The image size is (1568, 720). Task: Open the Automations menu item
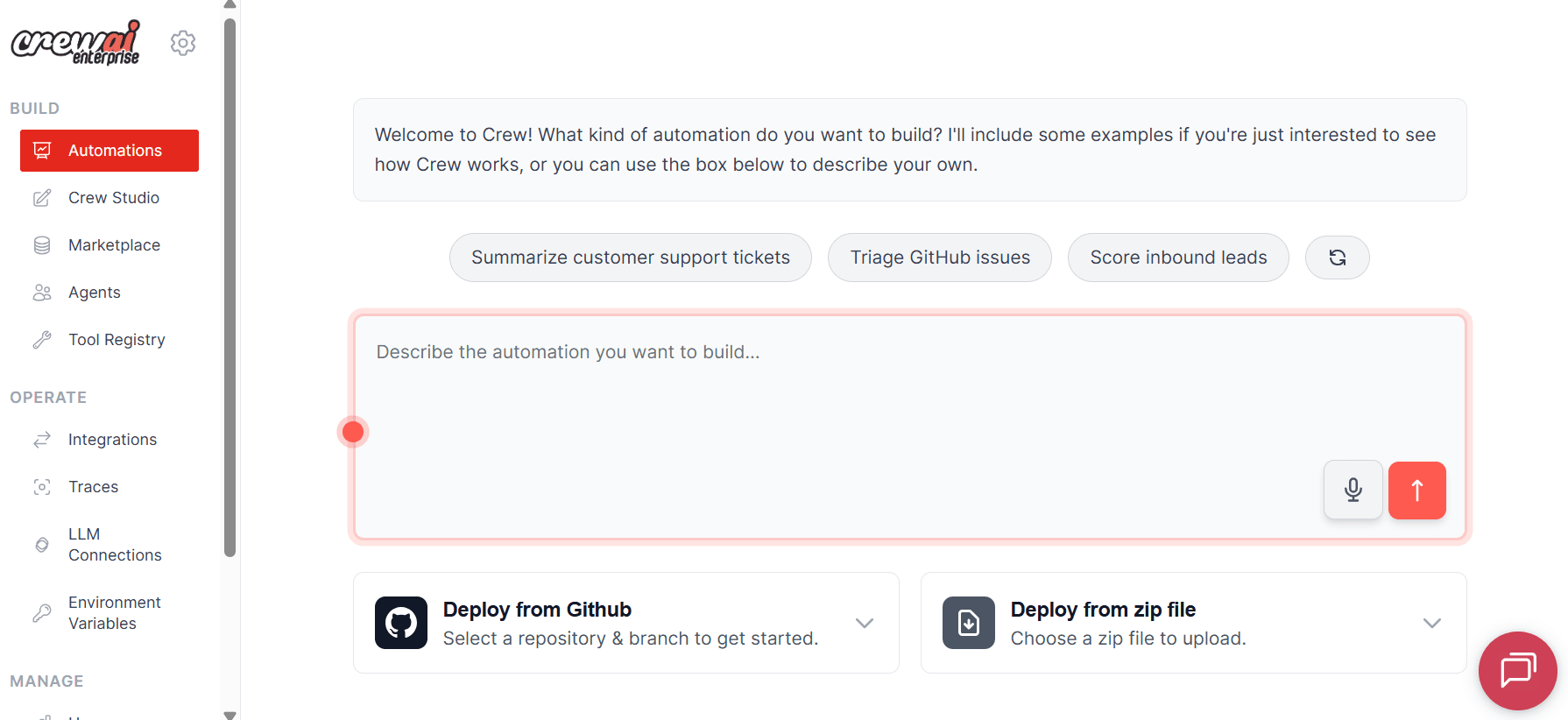point(109,151)
